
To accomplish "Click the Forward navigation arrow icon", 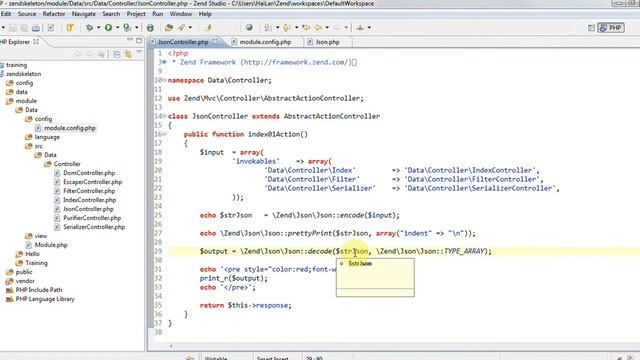I will [337, 28].
